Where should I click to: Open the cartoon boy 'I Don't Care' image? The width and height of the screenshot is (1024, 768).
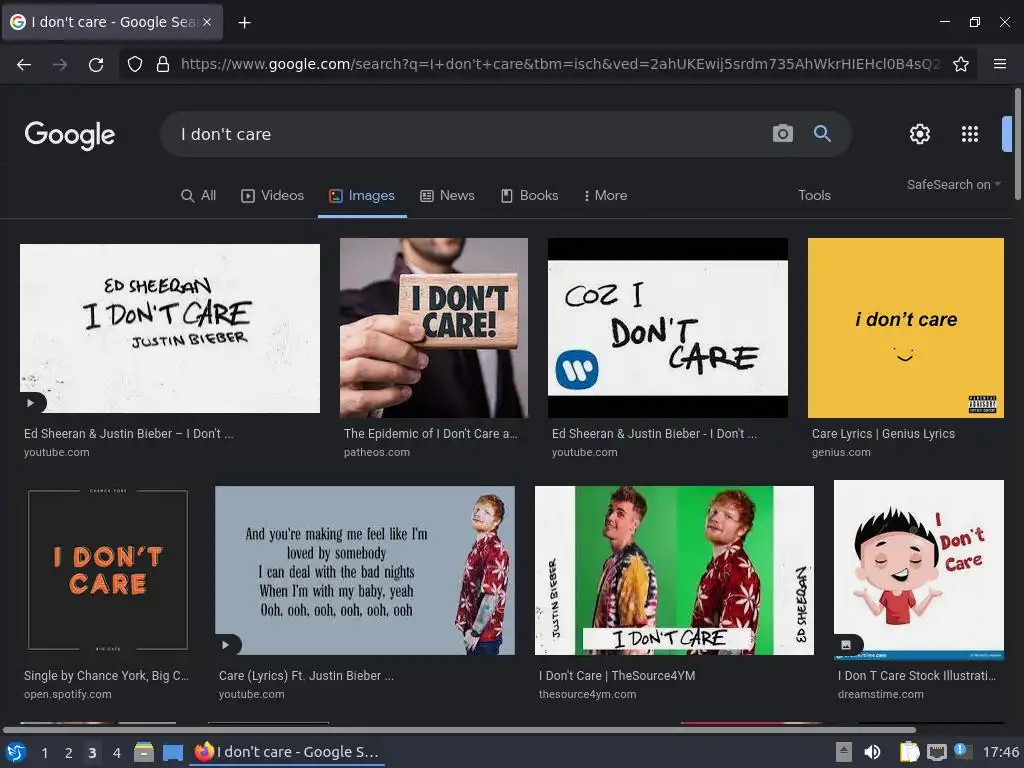pyautogui.click(x=919, y=570)
